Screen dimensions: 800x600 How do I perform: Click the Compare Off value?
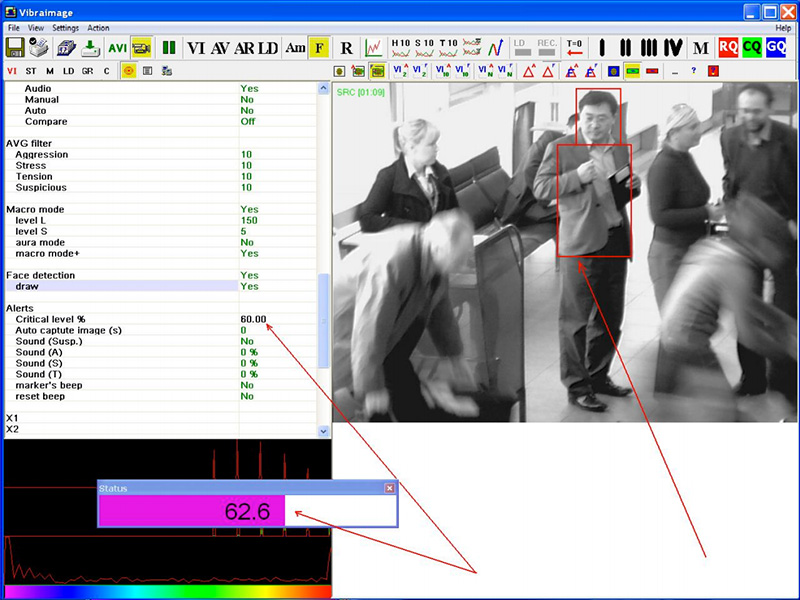(248, 121)
